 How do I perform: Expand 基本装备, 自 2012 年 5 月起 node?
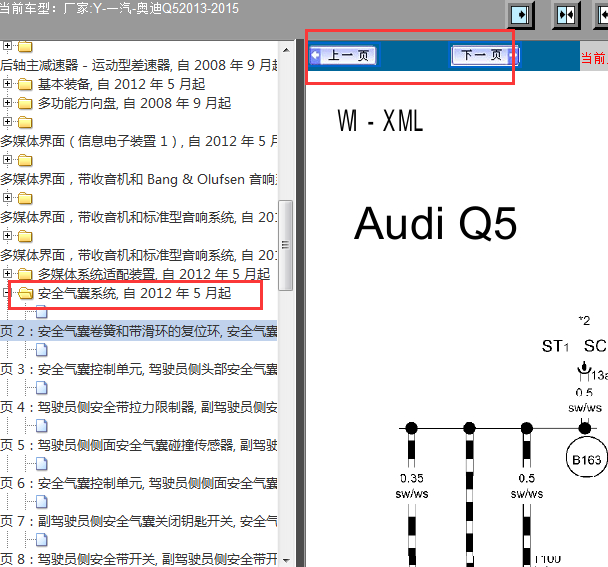[x=7, y=83]
